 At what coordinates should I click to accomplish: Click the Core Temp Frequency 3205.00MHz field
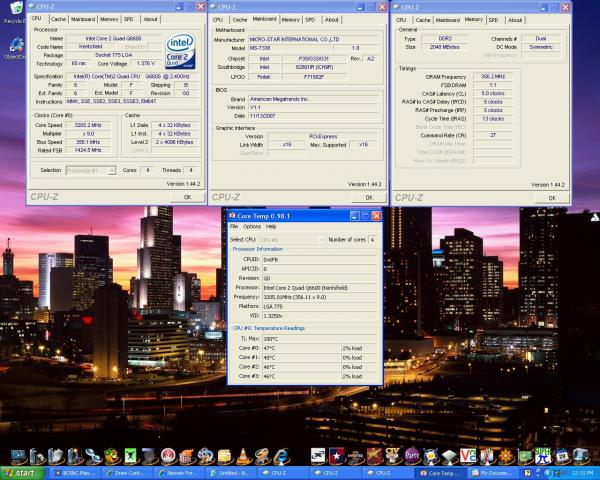tap(319, 297)
